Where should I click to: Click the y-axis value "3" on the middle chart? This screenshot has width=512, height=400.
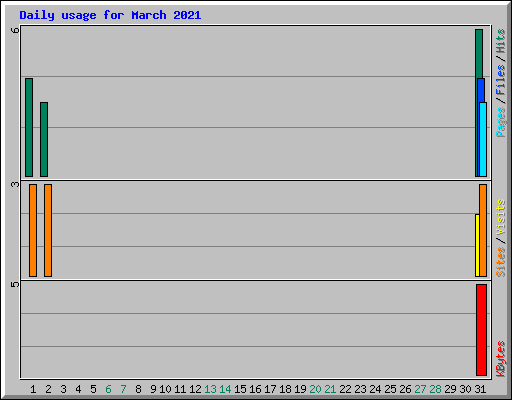15,184
